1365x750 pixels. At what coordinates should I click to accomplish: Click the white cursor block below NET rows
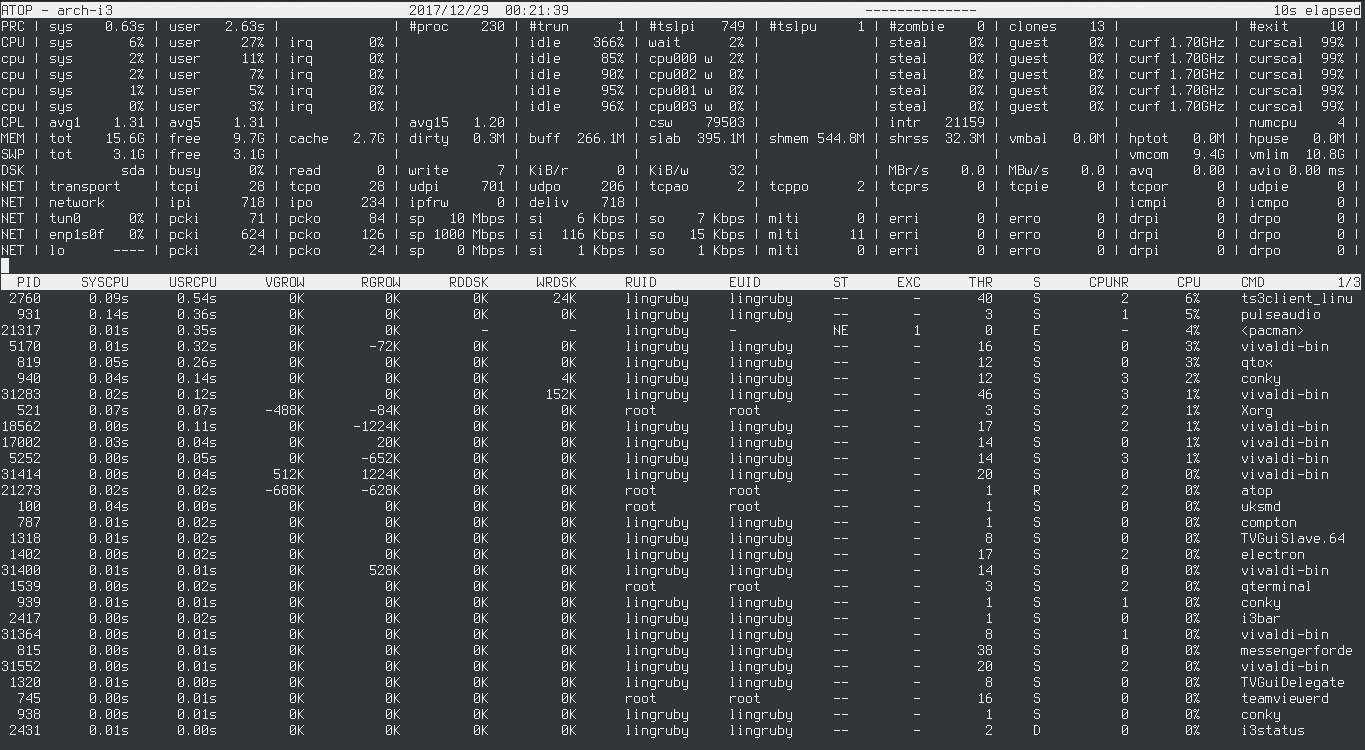point(5,266)
